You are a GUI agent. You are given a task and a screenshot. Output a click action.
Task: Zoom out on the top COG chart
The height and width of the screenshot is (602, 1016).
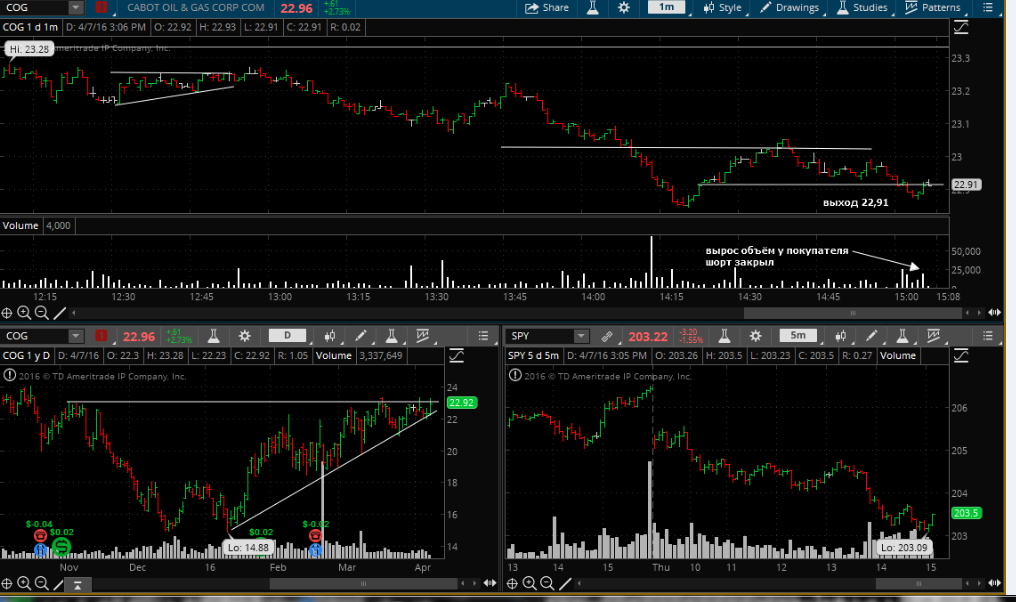point(41,313)
